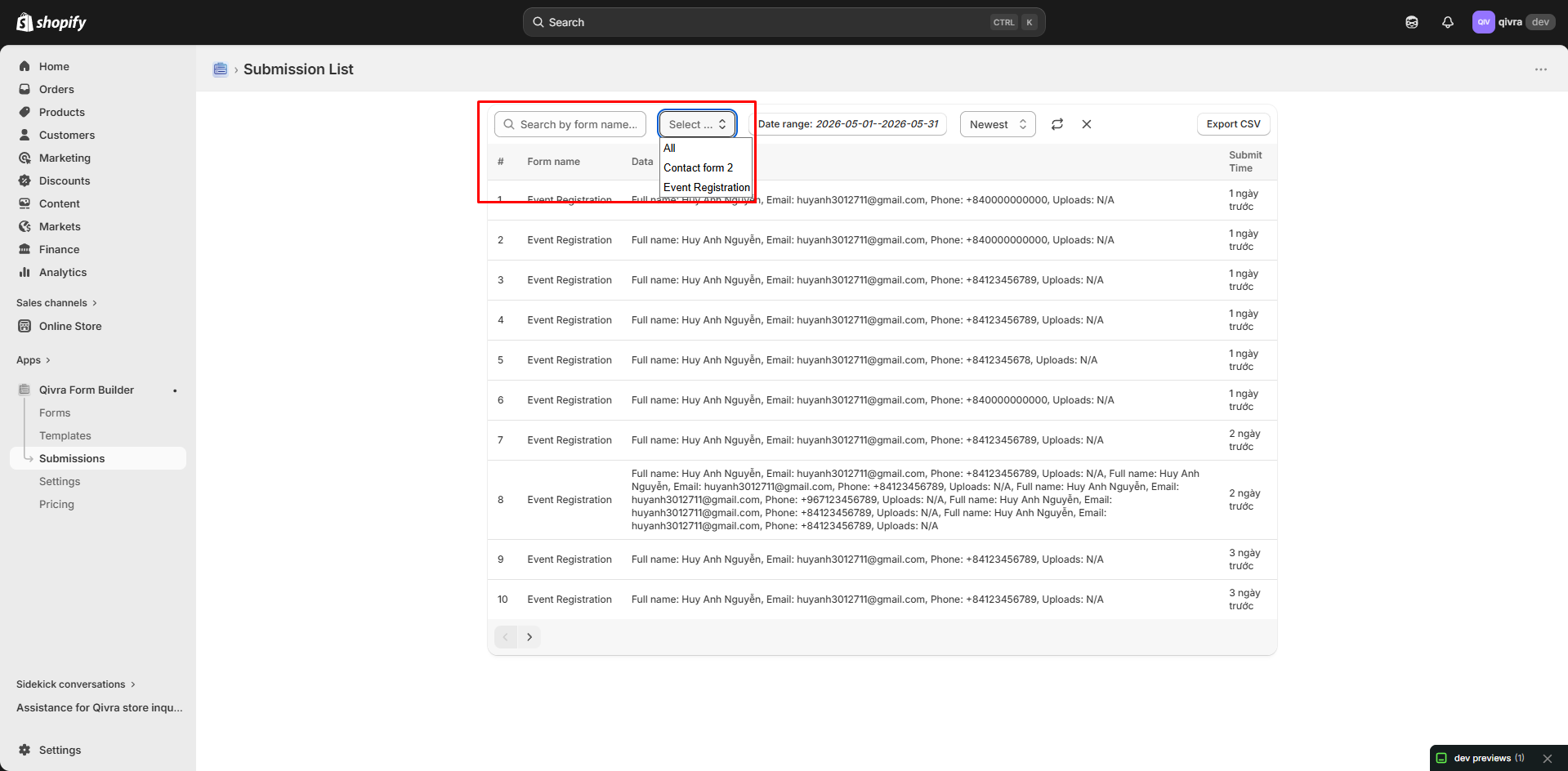The width and height of the screenshot is (1568, 771).
Task: Expand the Apps section
Action: coord(34,360)
